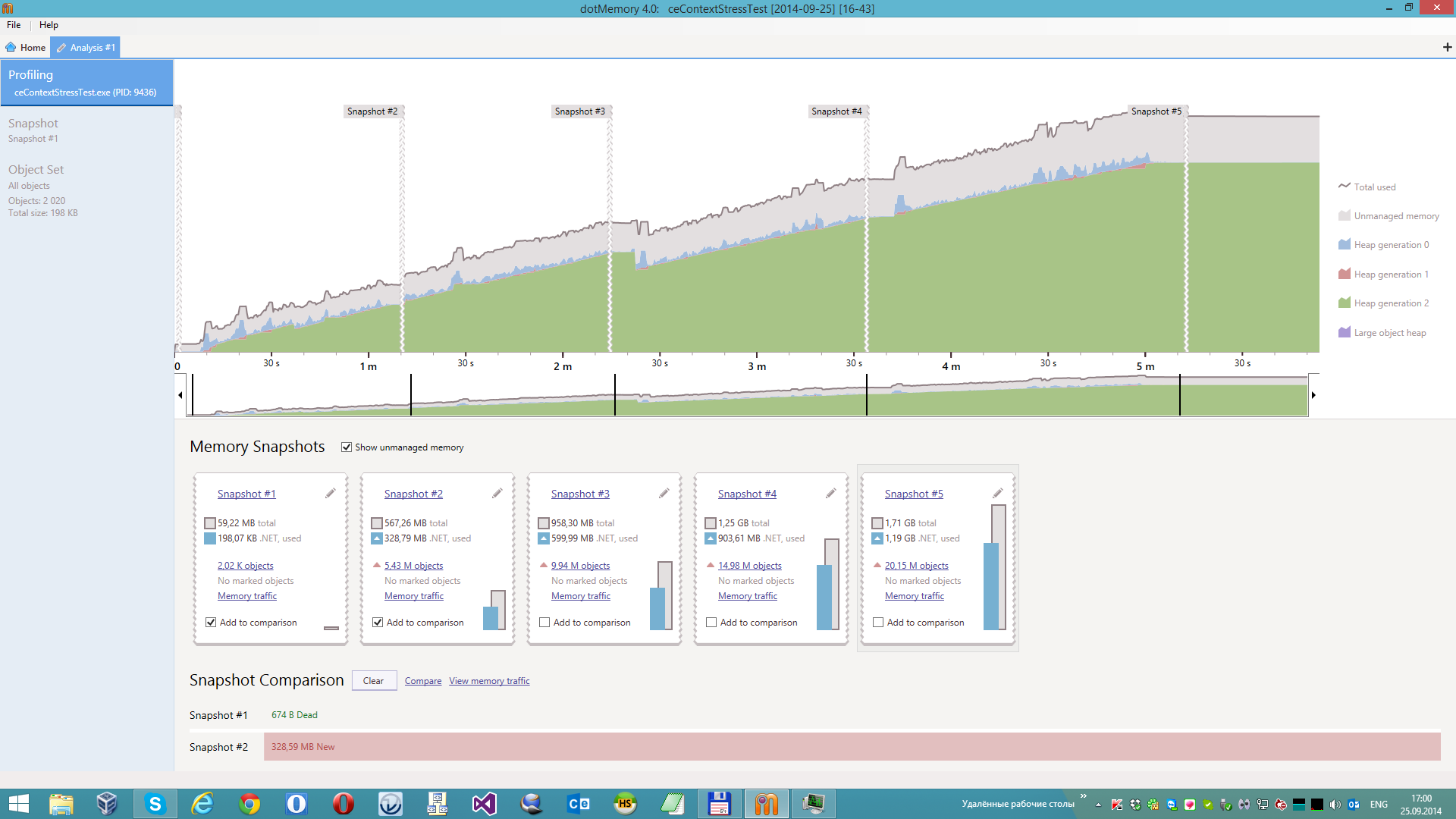Click the 328,59 MB New comparison bar
This screenshot has height=819, width=1456.
[x=852, y=747]
